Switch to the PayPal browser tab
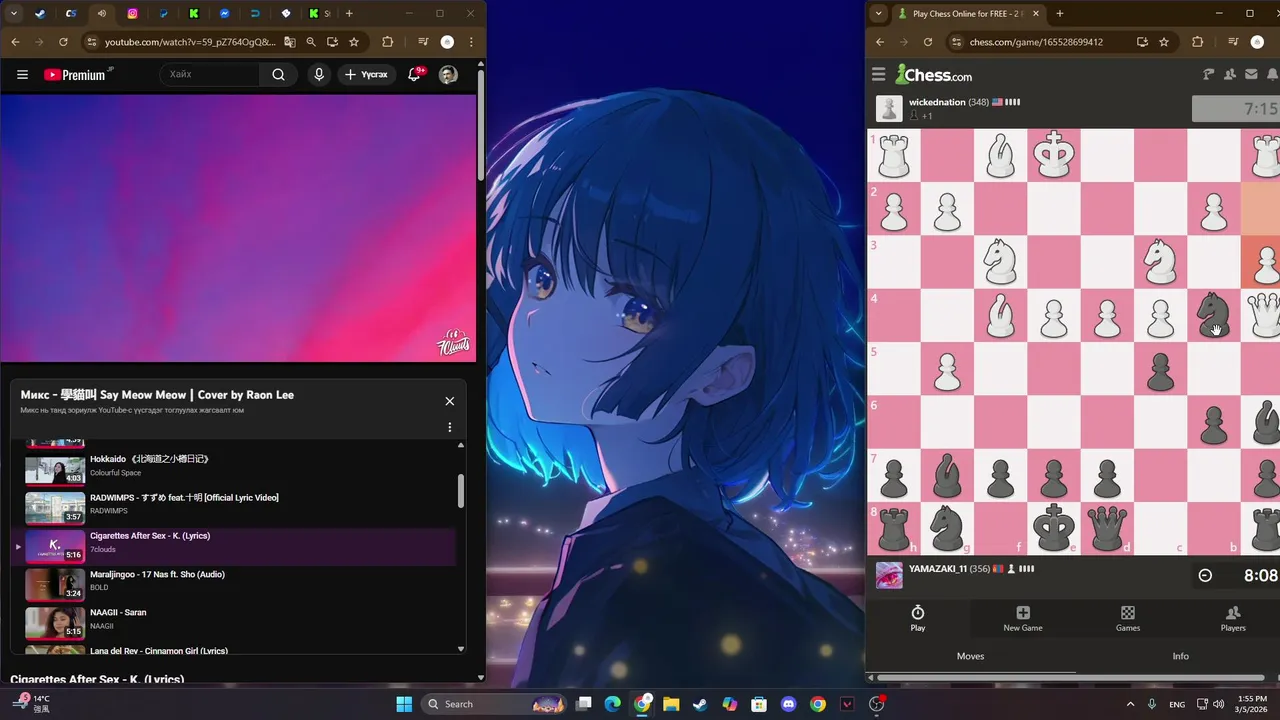This screenshot has height=720, width=1280. coord(164,14)
